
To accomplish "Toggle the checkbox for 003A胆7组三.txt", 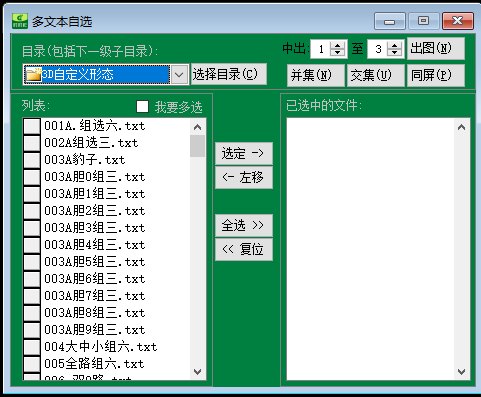I will tap(32, 296).
